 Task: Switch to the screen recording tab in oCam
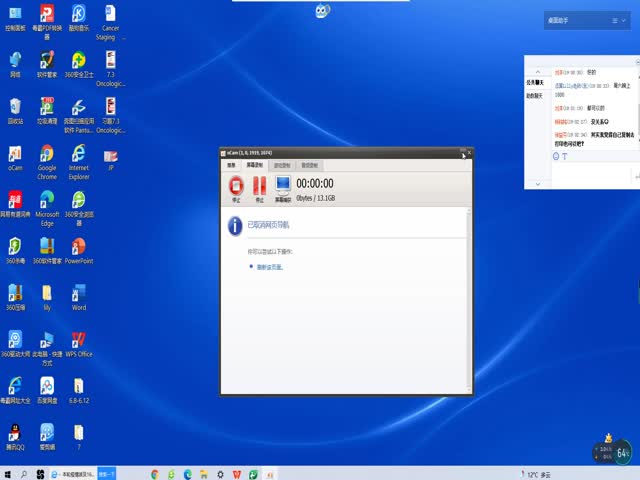click(x=255, y=164)
